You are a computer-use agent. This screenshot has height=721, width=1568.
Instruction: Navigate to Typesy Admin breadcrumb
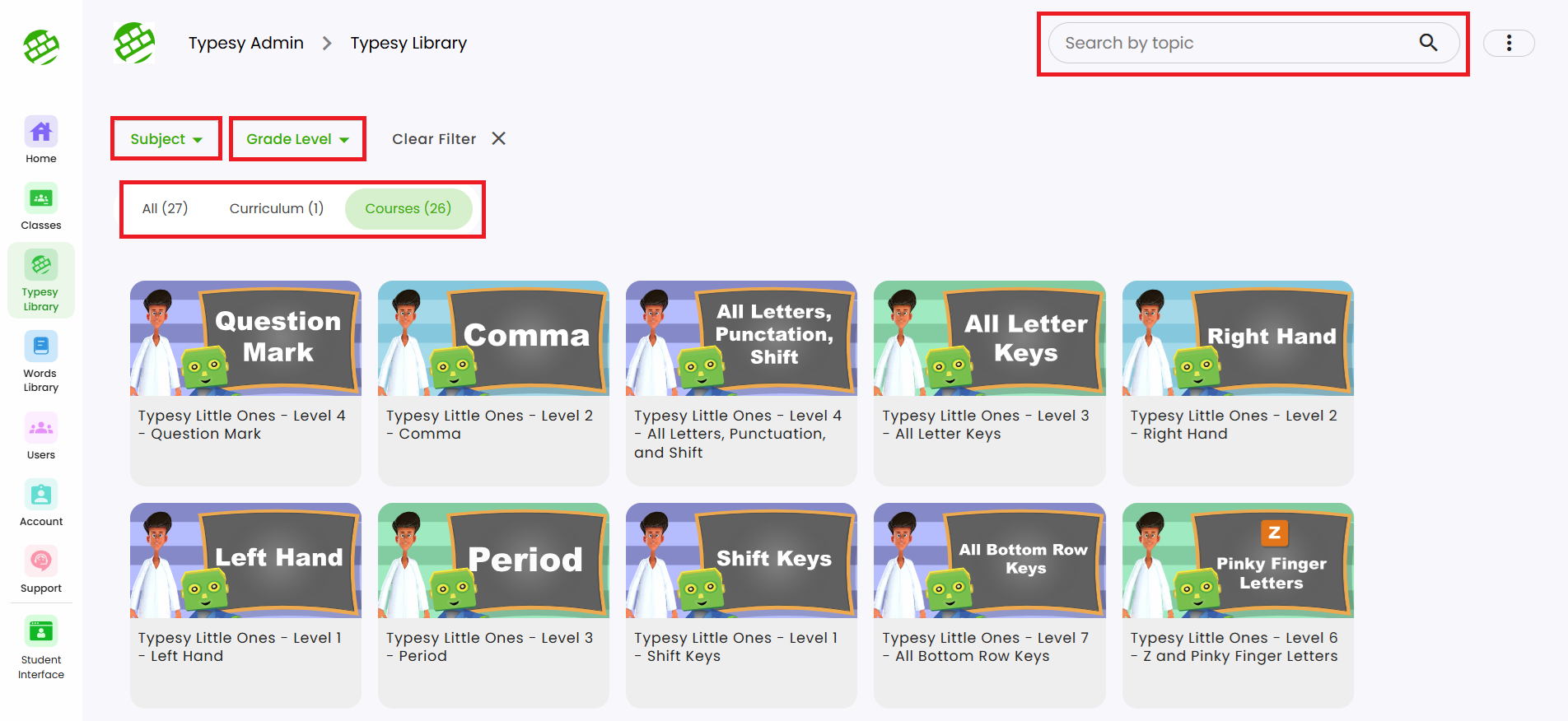pos(245,43)
